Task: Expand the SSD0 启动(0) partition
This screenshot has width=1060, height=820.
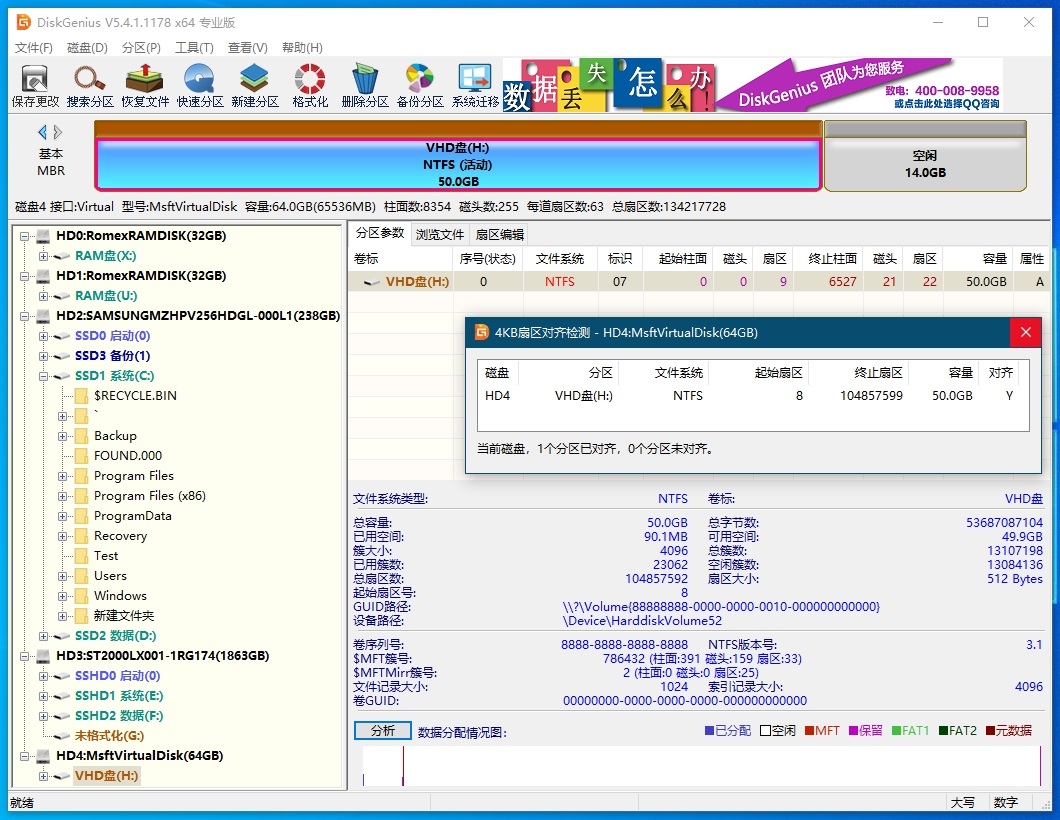Action: click(43, 336)
